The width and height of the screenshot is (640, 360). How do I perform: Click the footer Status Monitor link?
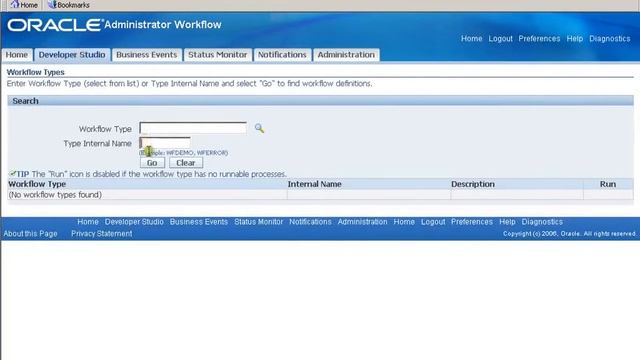tap(258, 222)
